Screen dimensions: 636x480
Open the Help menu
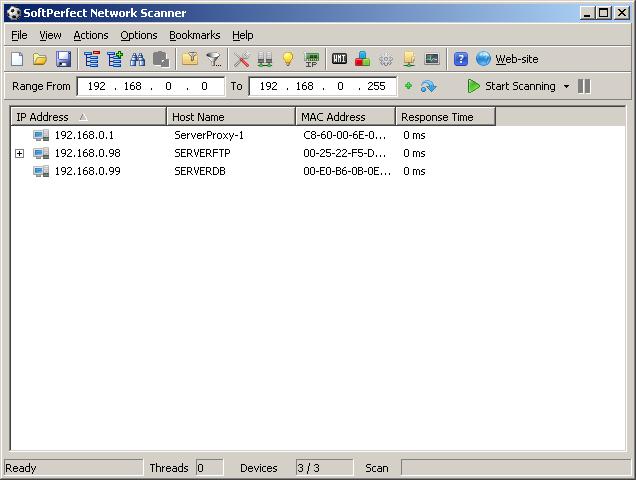pyautogui.click(x=243, y=35)
